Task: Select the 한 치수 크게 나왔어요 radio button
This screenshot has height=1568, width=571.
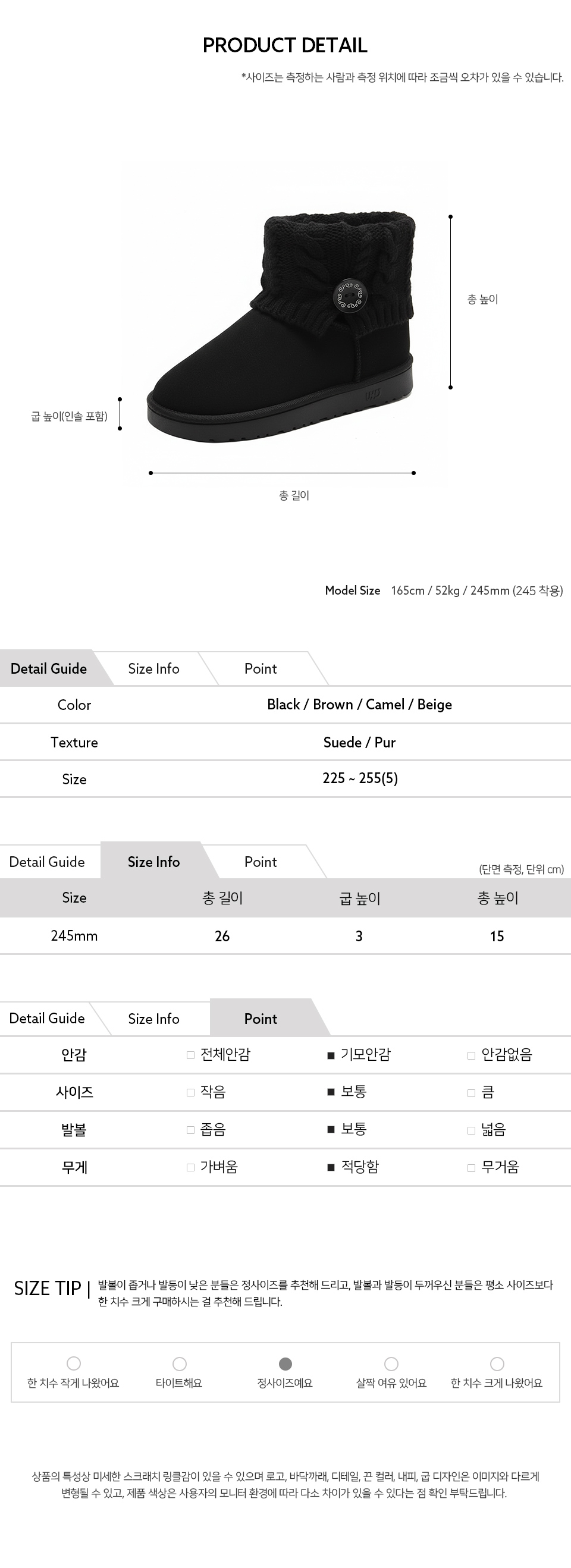Action: 497,1363
